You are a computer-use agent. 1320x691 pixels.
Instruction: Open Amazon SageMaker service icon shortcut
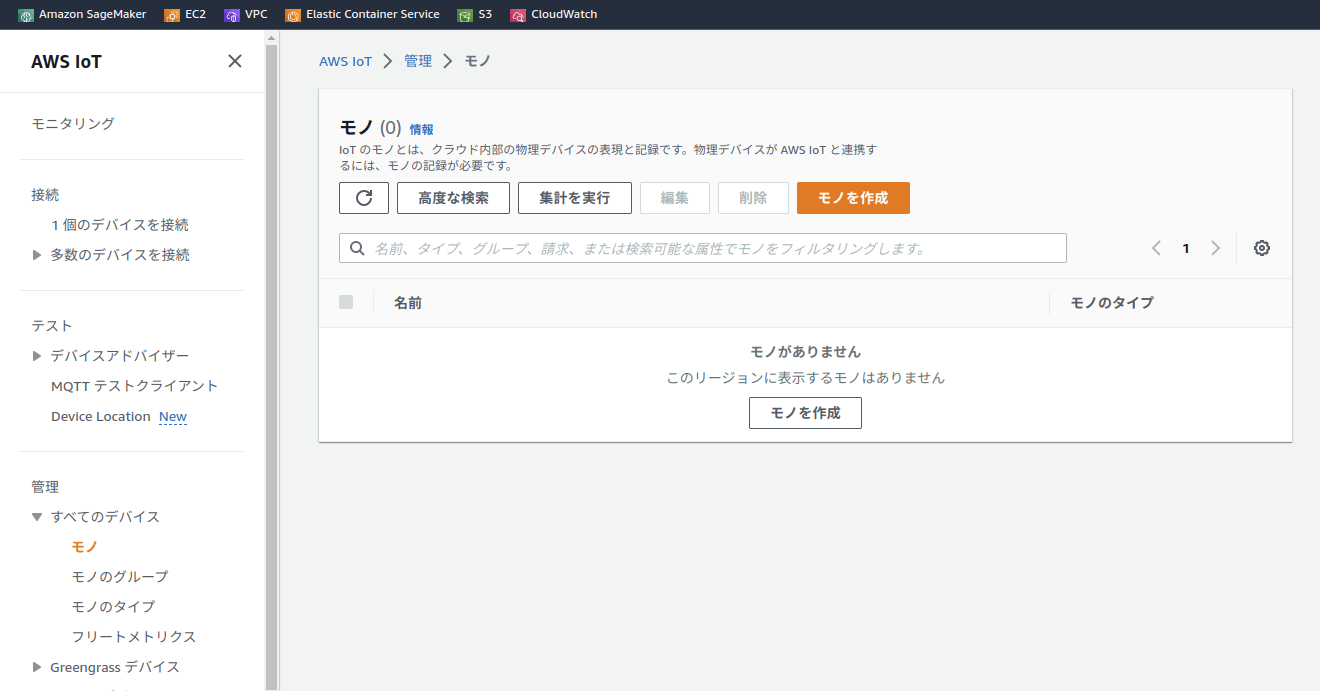pyautogui.click(x=25, y=15)
